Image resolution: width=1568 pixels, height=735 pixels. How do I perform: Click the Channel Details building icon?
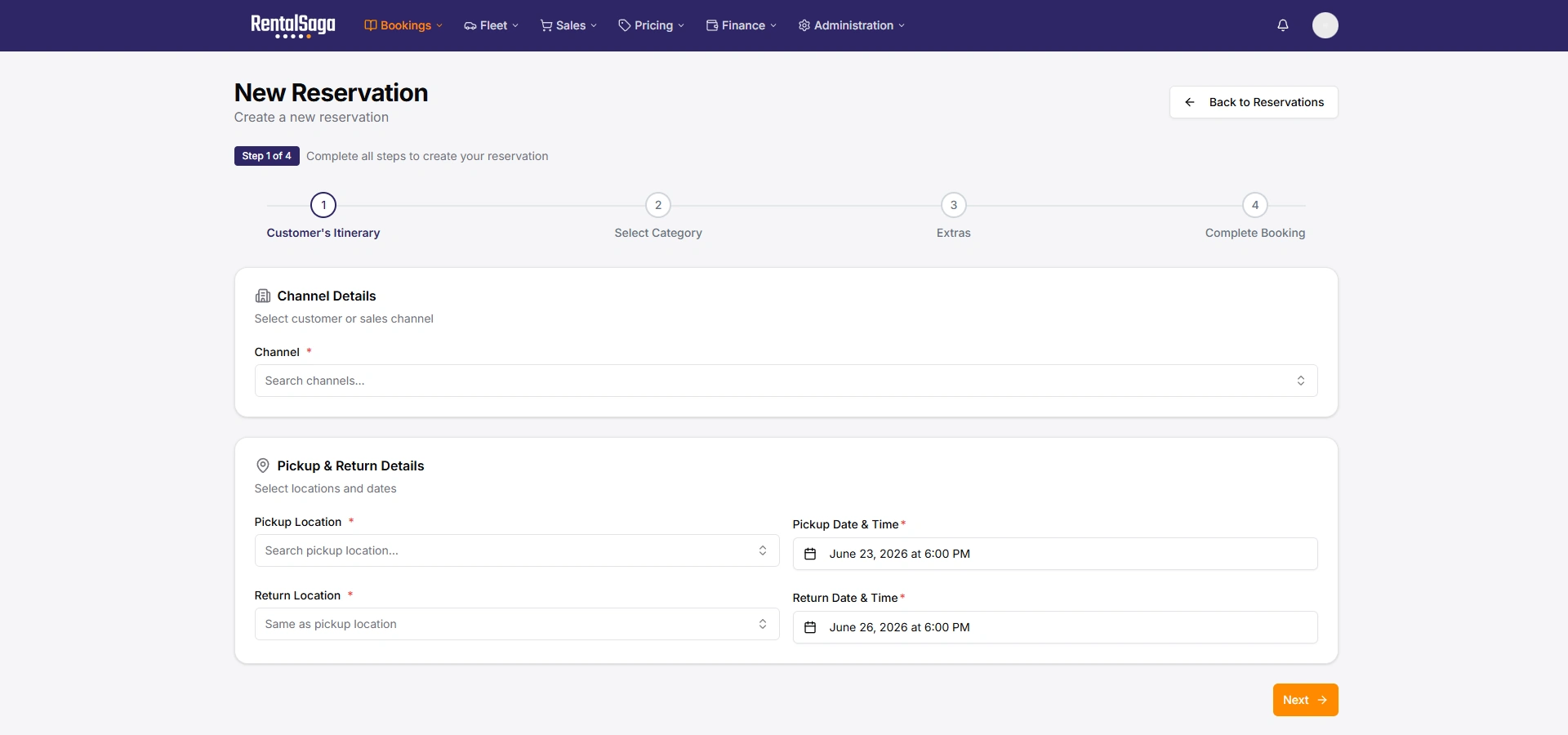[263, 296]
